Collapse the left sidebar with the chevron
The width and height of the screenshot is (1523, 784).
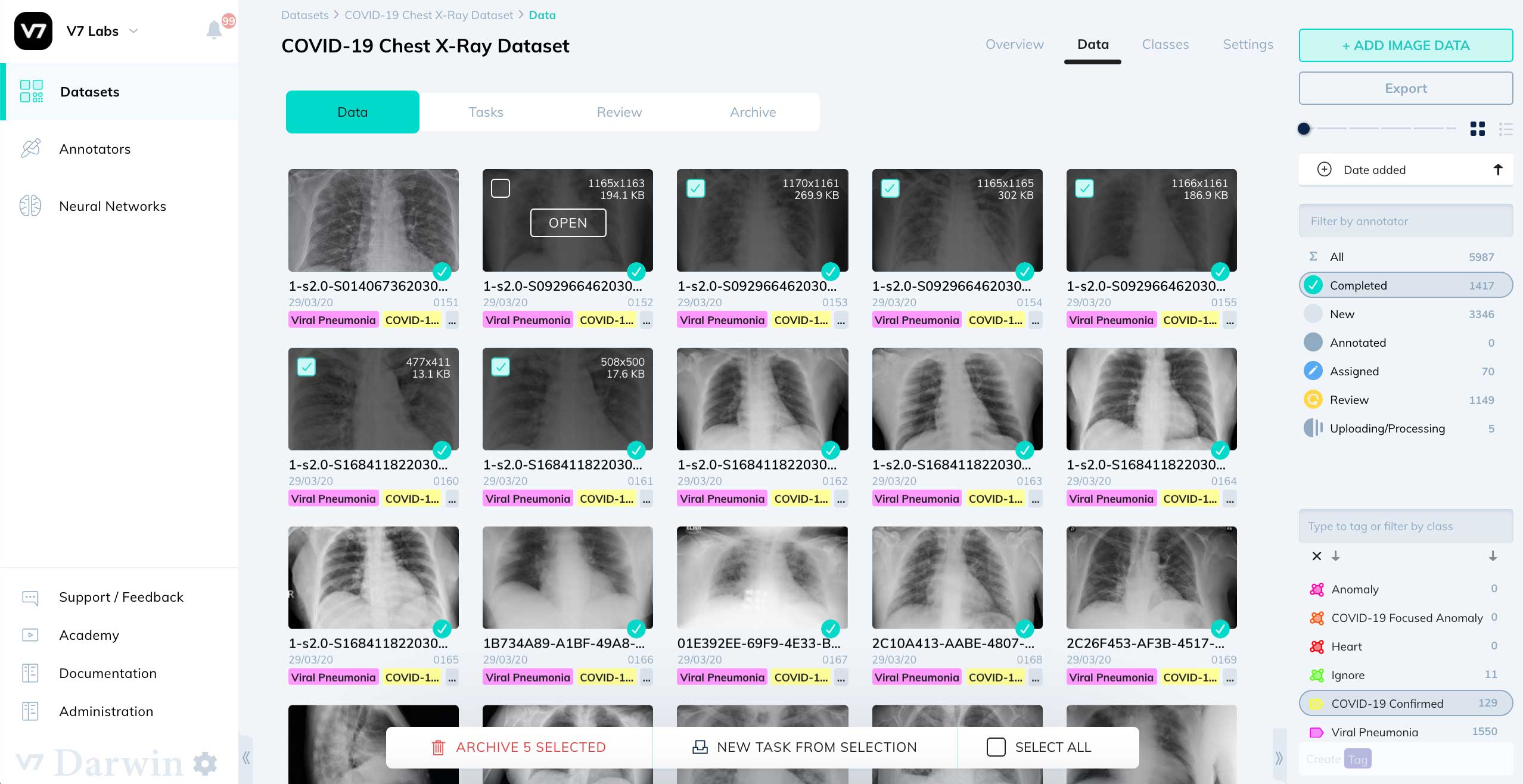coord(246,757)
